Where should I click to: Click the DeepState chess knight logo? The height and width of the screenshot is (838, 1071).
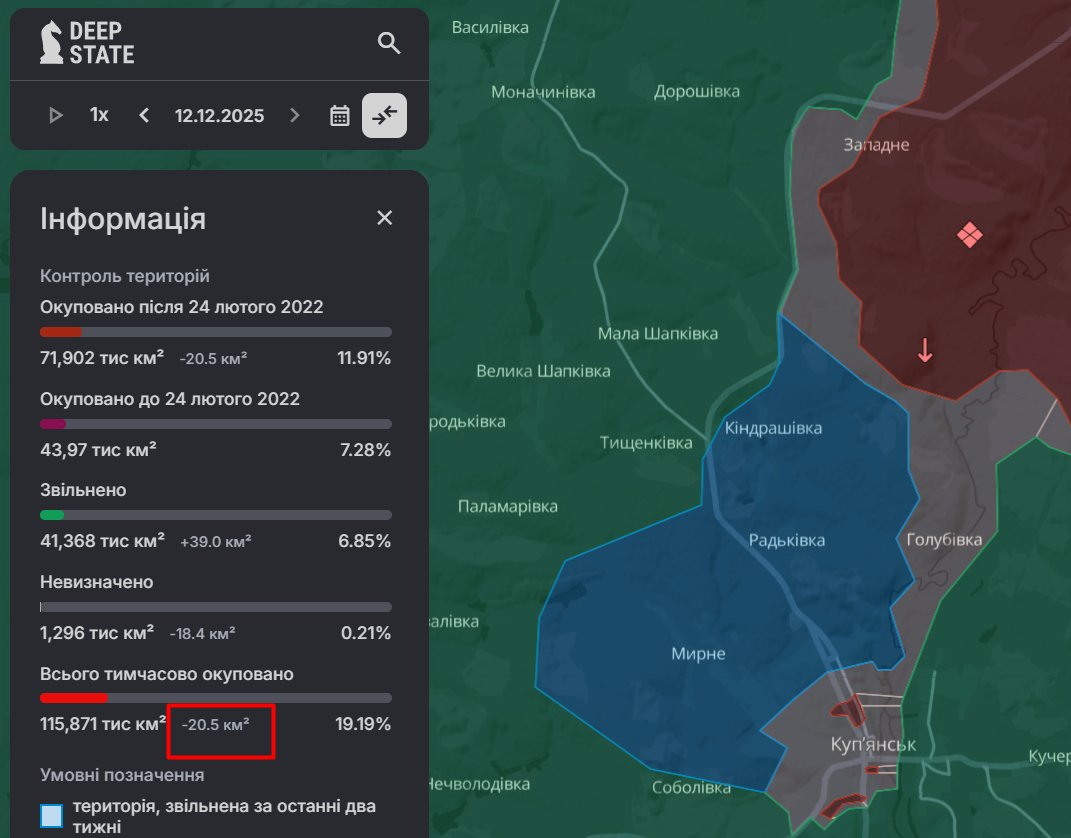[x=51, y=42]
